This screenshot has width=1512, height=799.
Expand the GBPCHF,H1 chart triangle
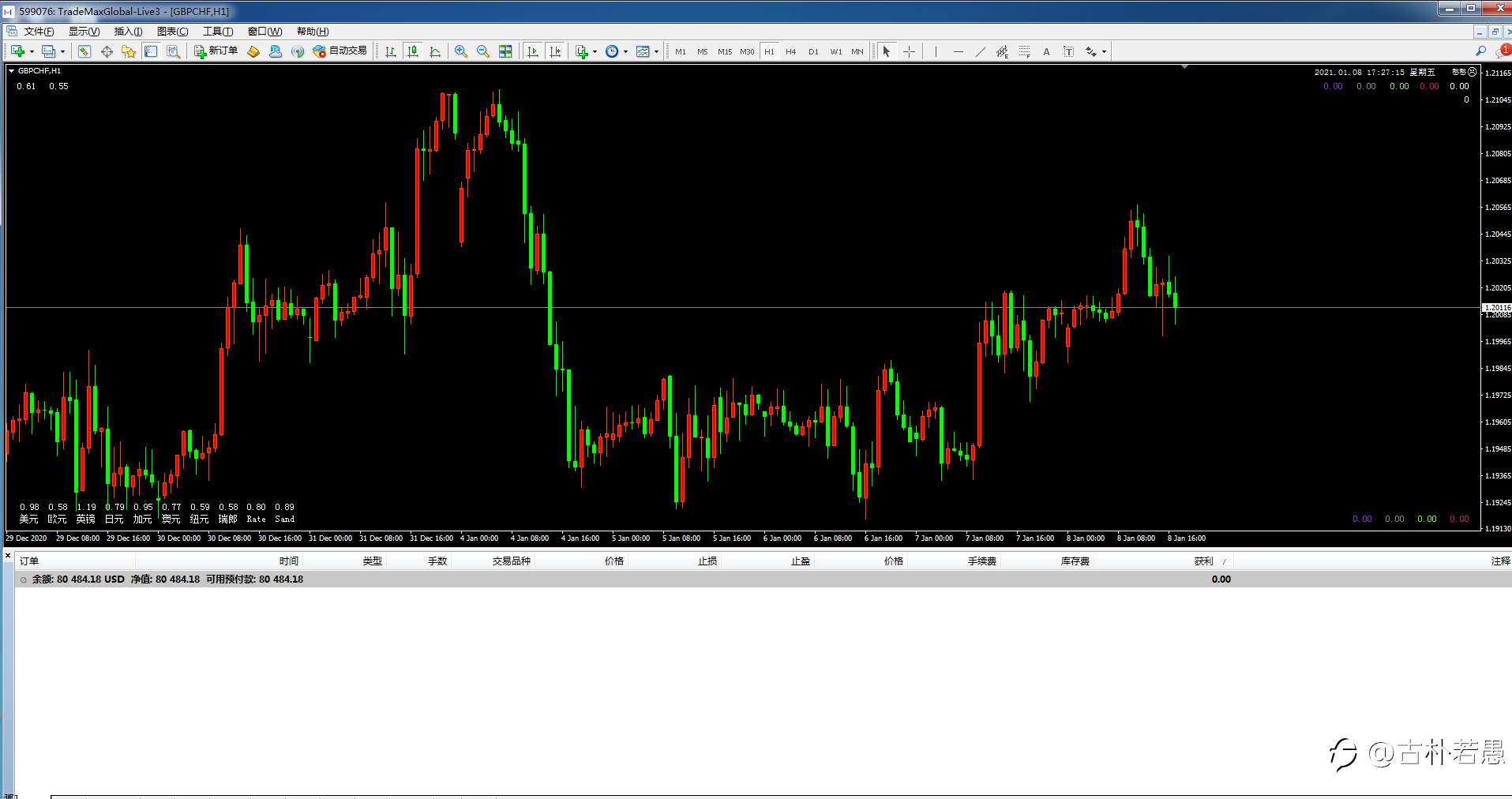11,71
